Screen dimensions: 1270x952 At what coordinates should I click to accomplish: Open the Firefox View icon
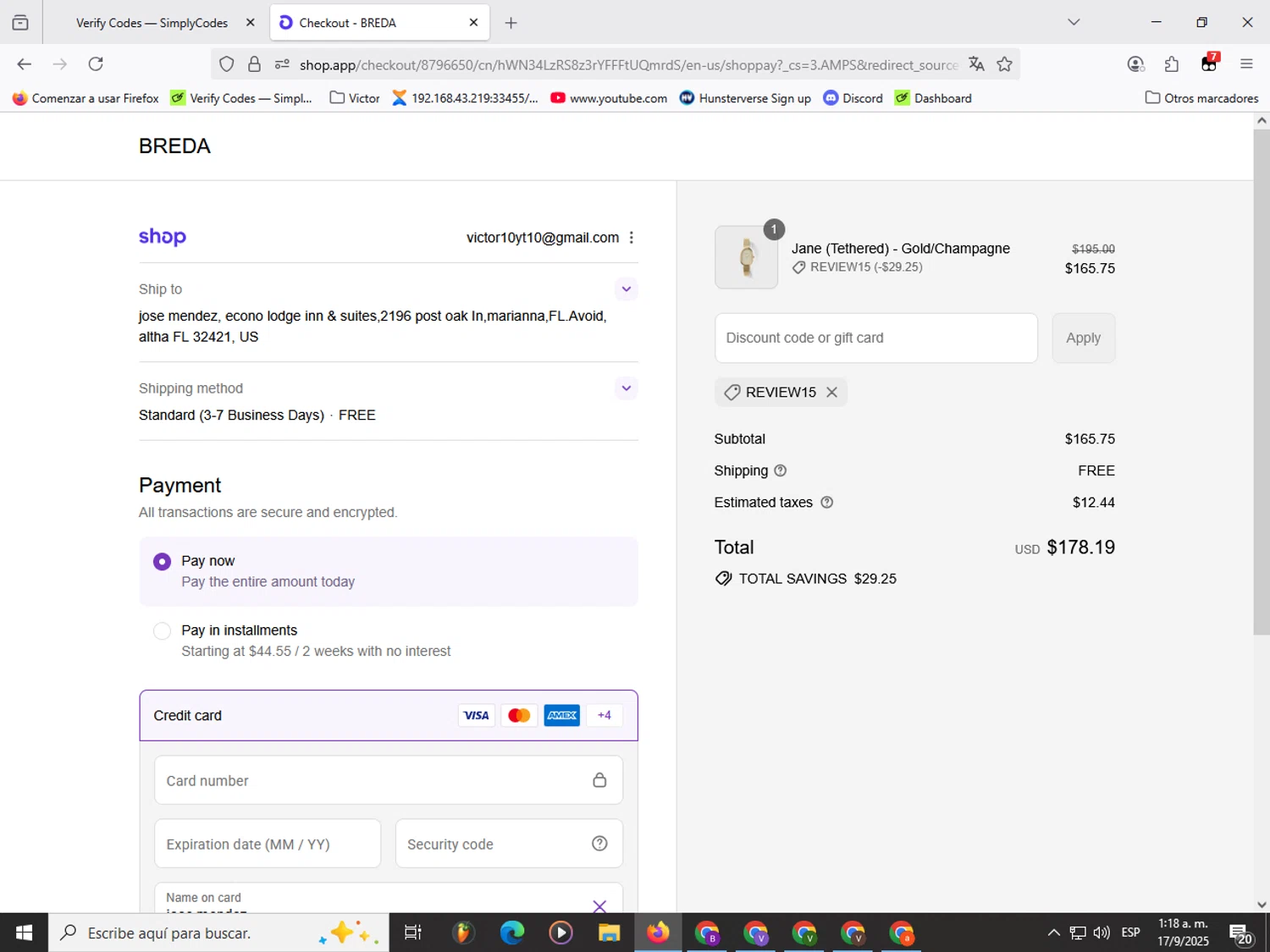point(20,23)
